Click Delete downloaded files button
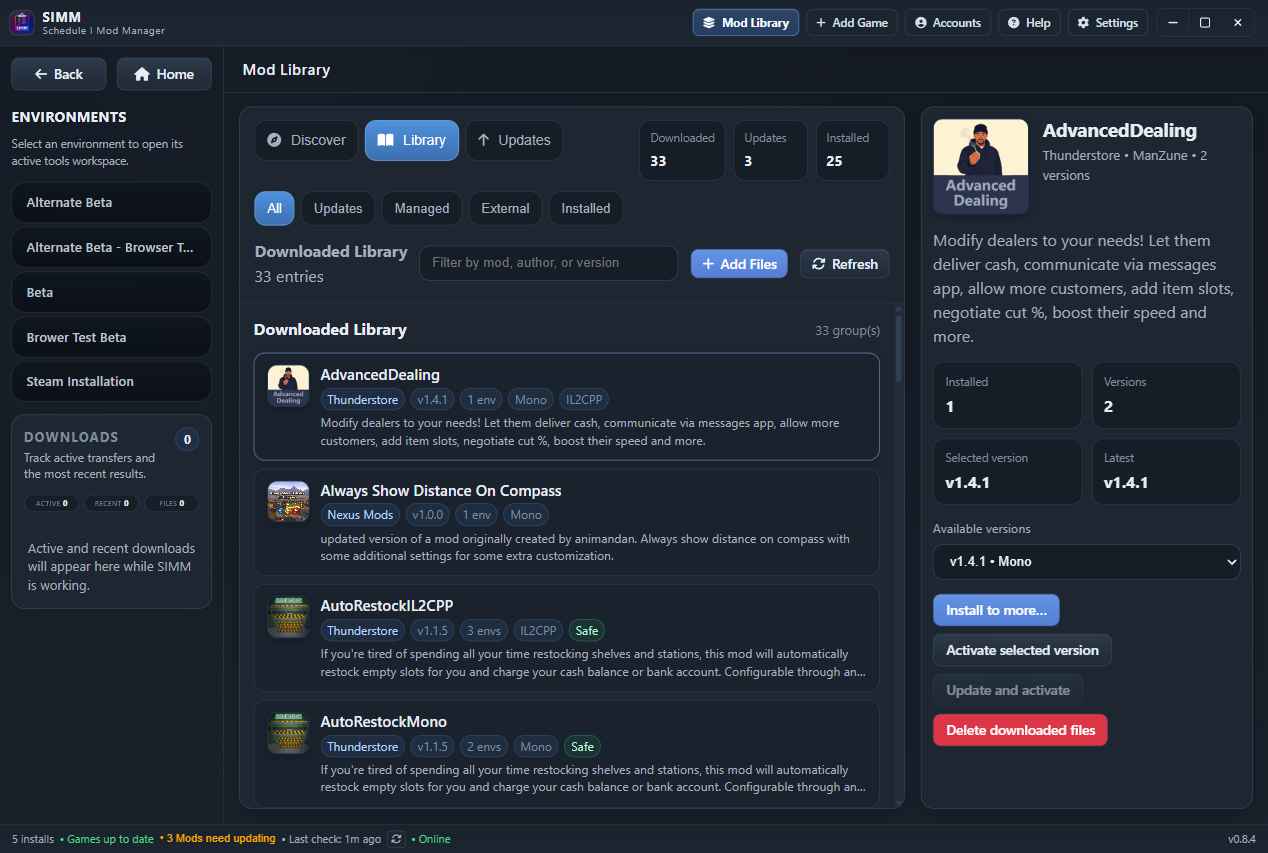Screen dimensions: 1268x853 pyautogui.click(x=1020, y=730)
